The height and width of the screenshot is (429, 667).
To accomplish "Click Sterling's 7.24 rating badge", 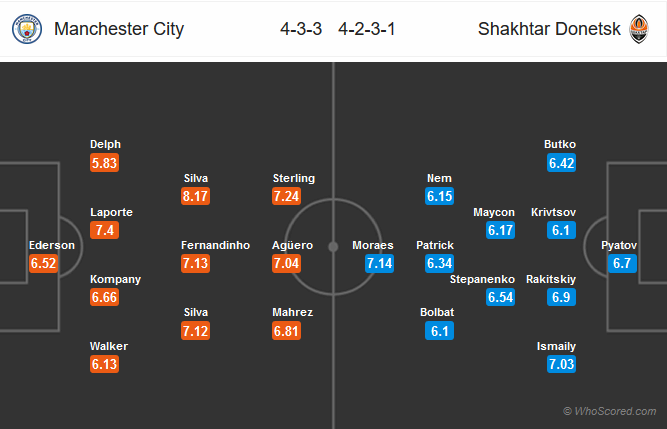I will [x=286, y=196].
